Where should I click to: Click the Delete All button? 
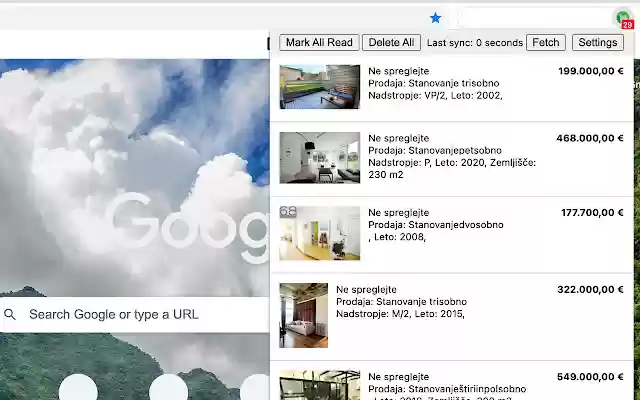tap(391, 42)
